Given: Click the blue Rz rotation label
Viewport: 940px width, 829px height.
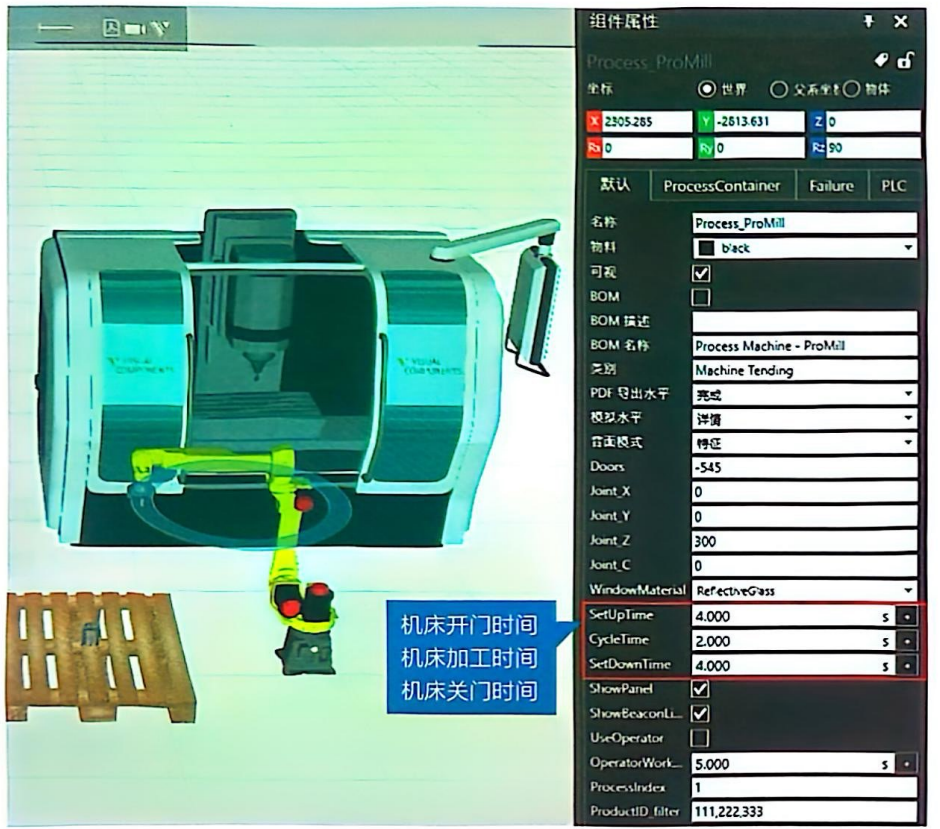Looking at the screenshot, I should click(818, 147).
